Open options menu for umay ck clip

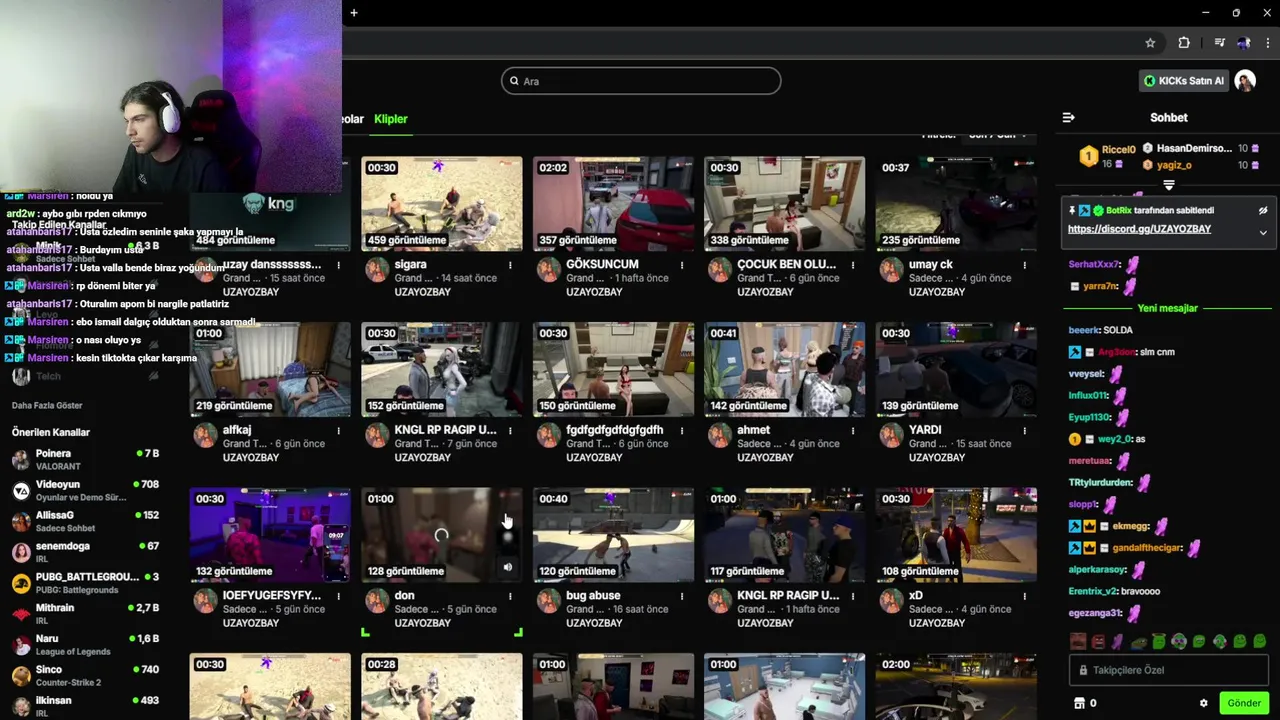tap(1025, 265)
